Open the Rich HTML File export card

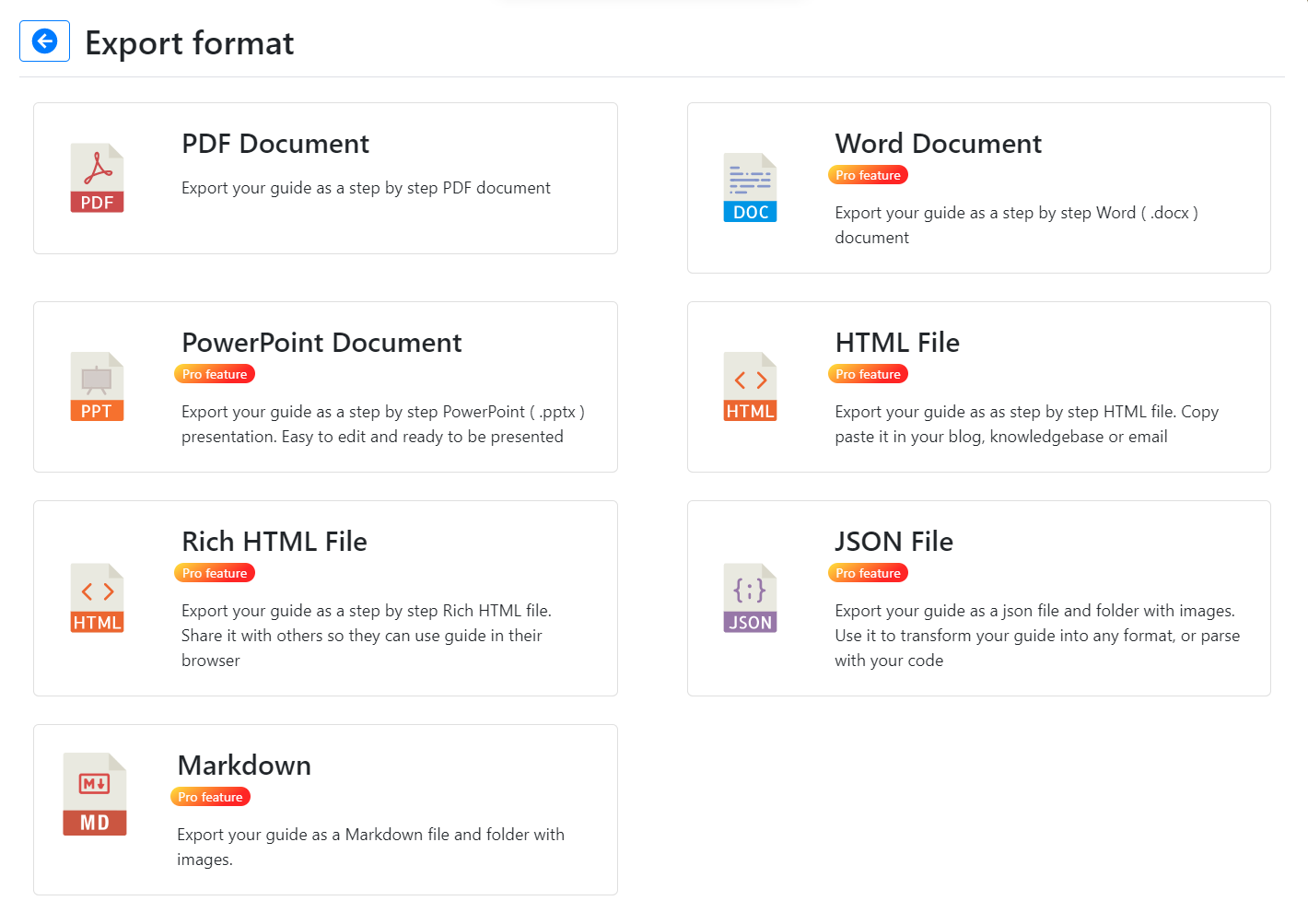[324, 598]
